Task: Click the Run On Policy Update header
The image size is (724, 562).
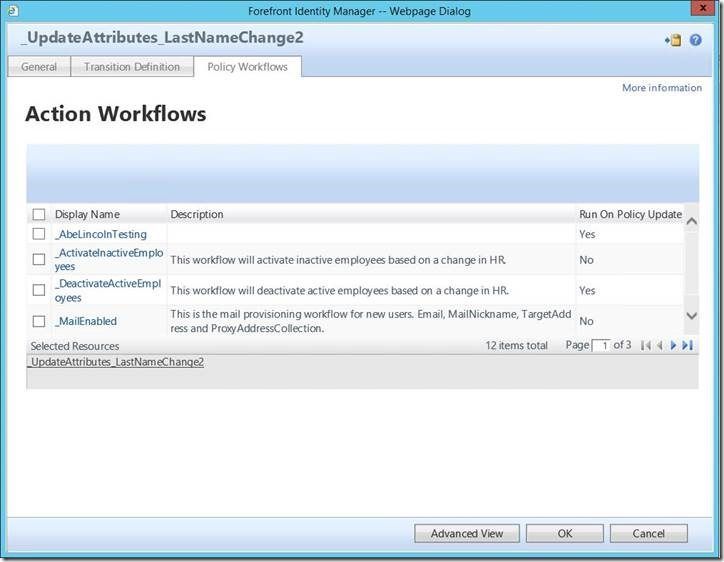Action: coord(630,214)
